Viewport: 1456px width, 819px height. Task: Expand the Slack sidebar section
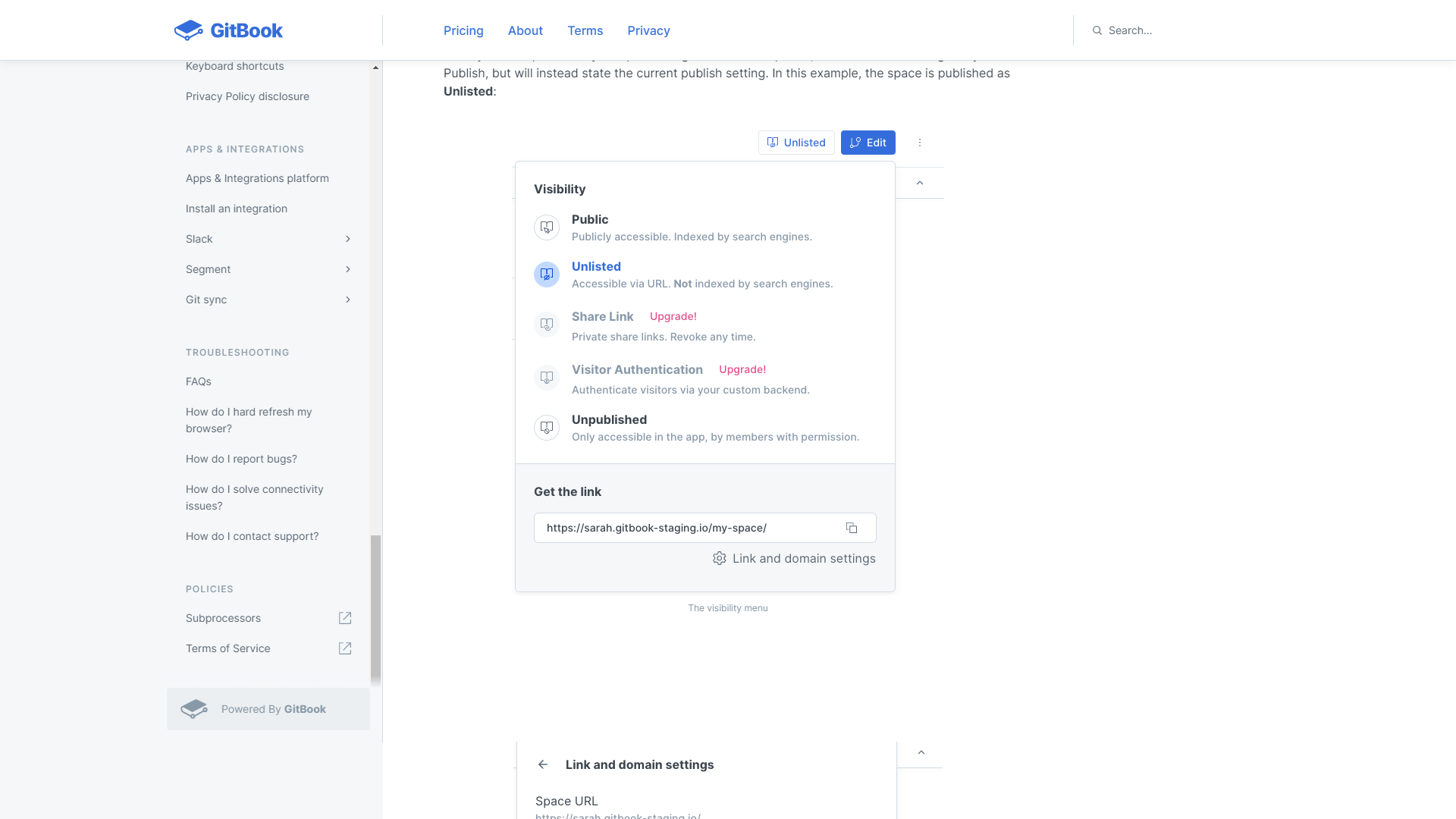[348, 239]
